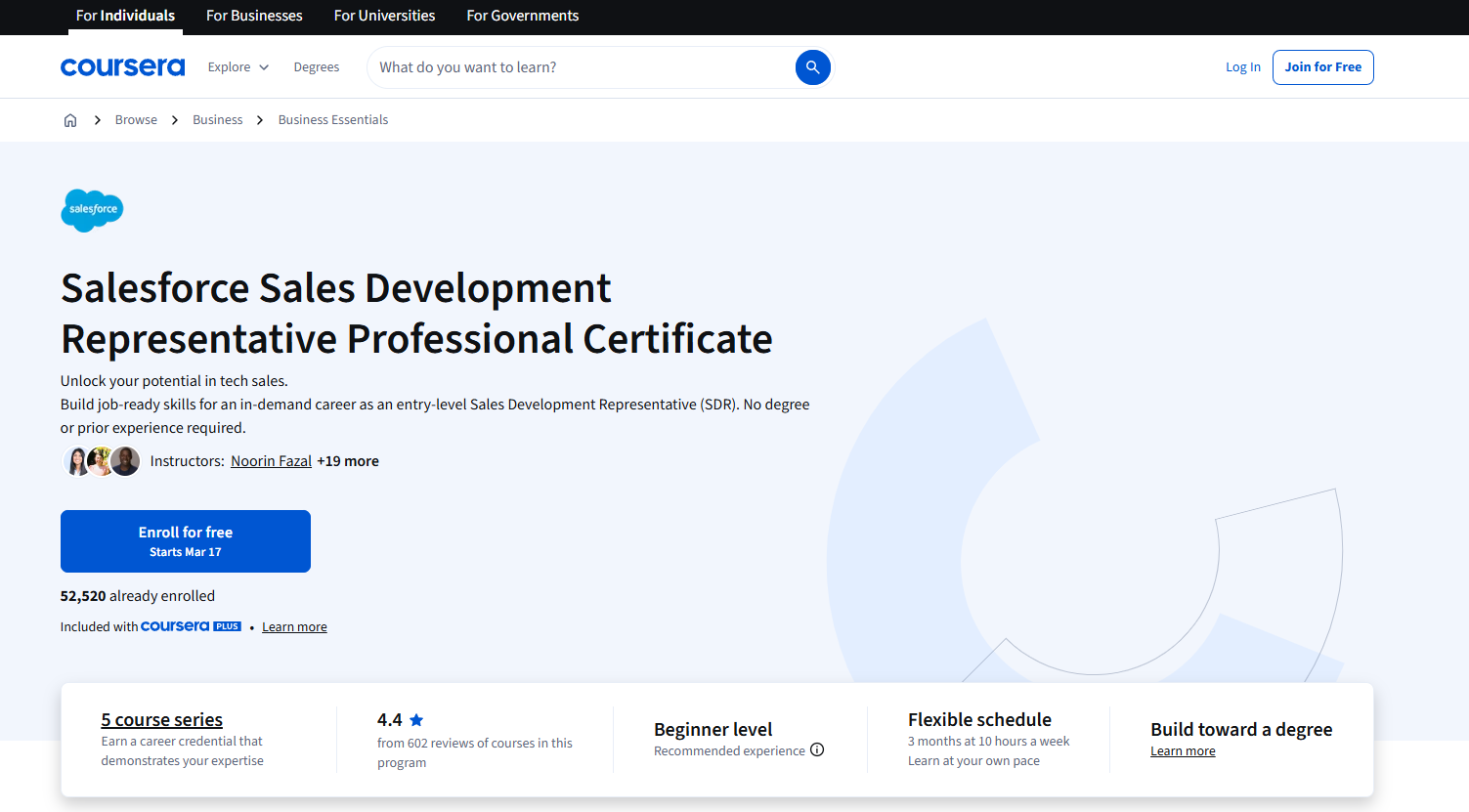Screen dimensions: 1469x812
Task: Click the 'Build toward a degree' heading
Action: tap(1241, 730)
